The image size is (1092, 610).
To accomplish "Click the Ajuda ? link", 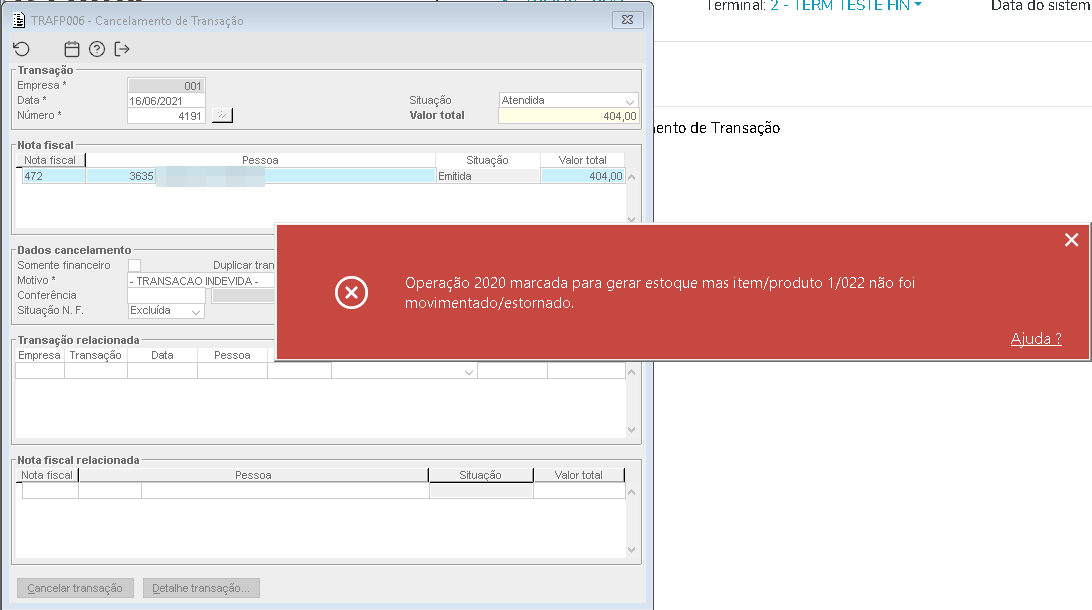I will [1036, 339].
